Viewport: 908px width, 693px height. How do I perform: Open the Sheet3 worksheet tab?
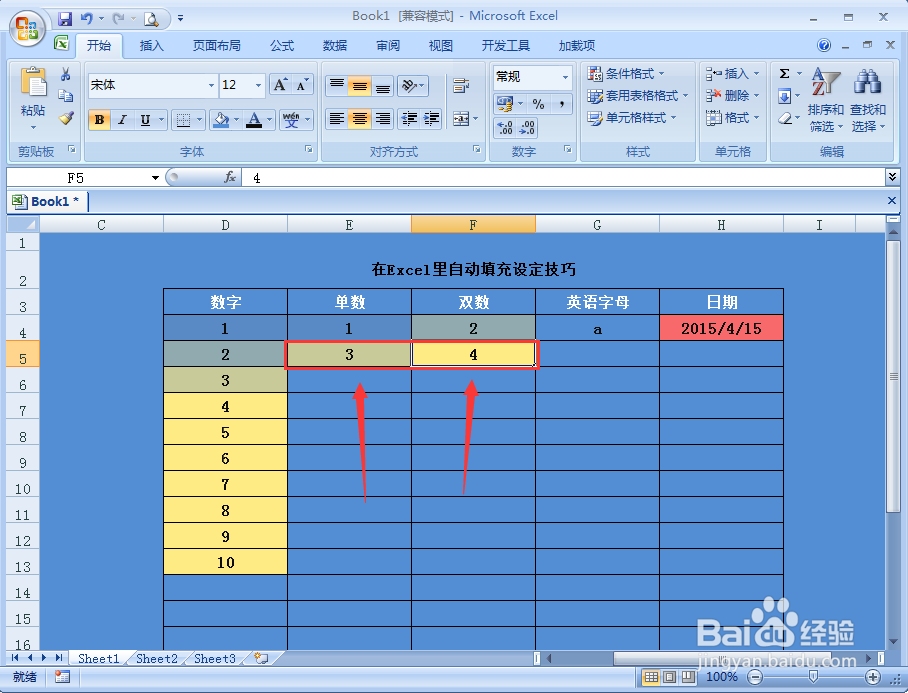[214, 658]
